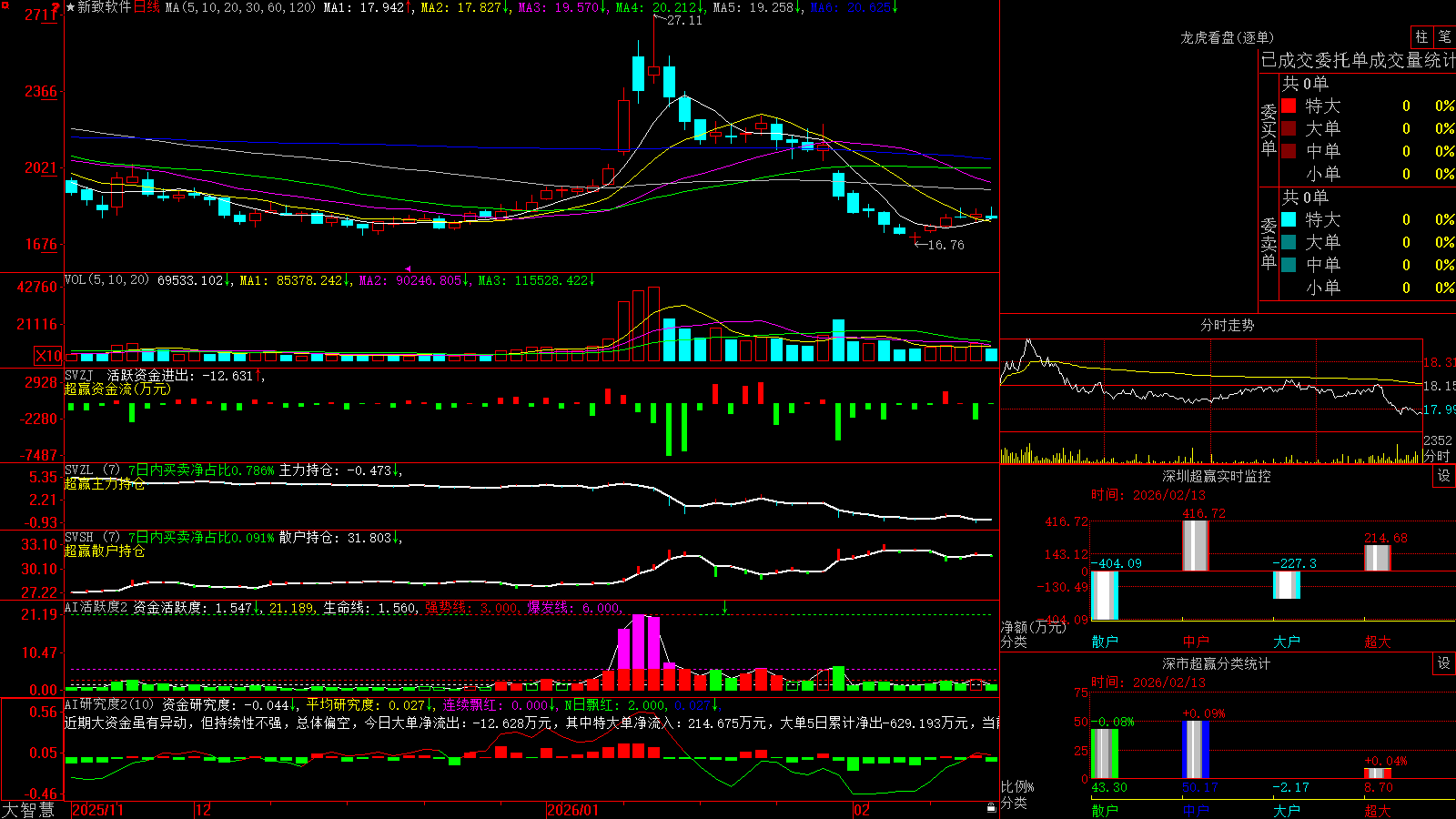The image size is (1456, 819).
Task: Select the AI活跃度2 indicator label
Action: 96,607
